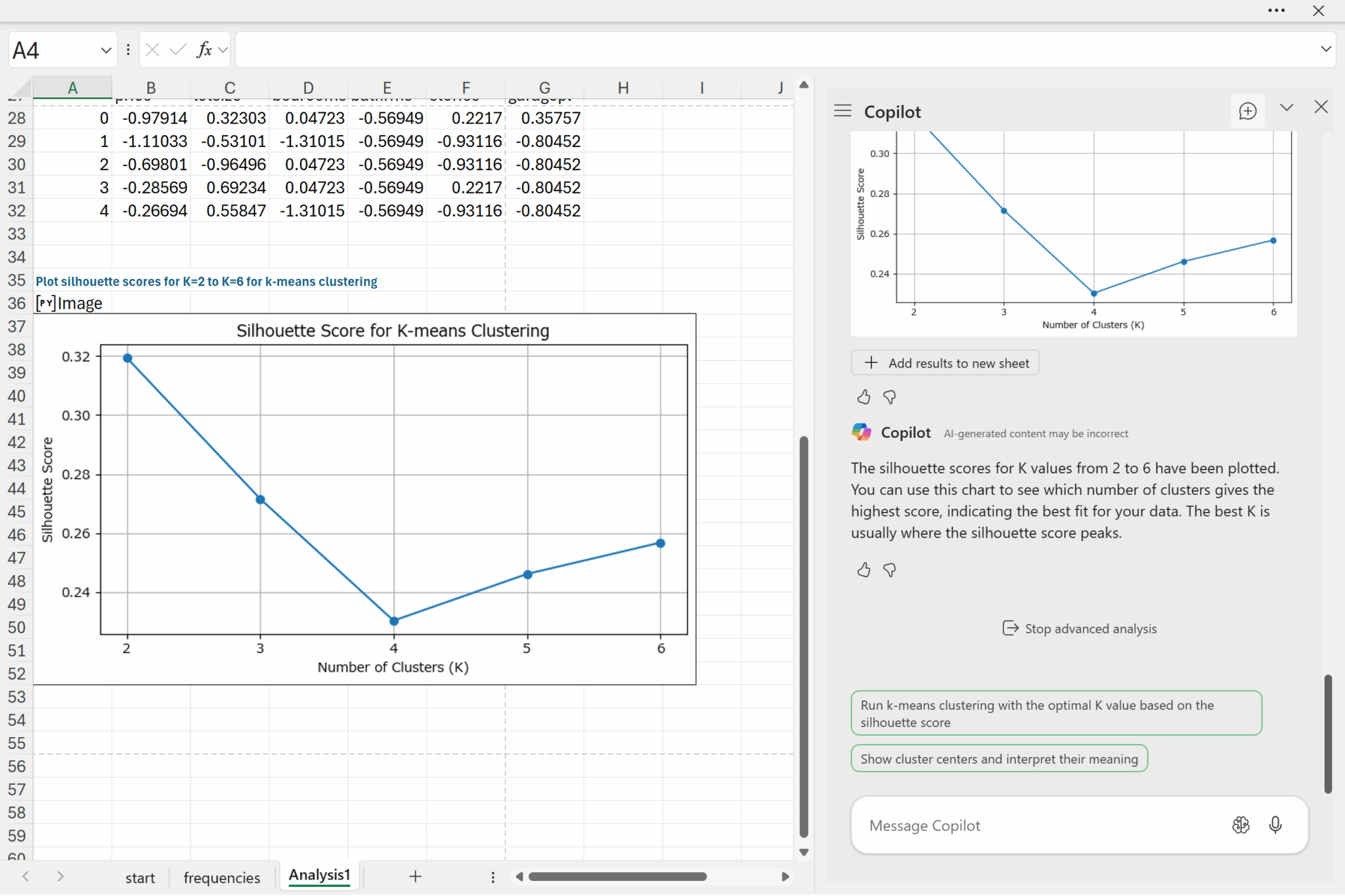Click the microphone icon in message box
This screenshot has width=1345, height=896.
tap(1275, 825)
